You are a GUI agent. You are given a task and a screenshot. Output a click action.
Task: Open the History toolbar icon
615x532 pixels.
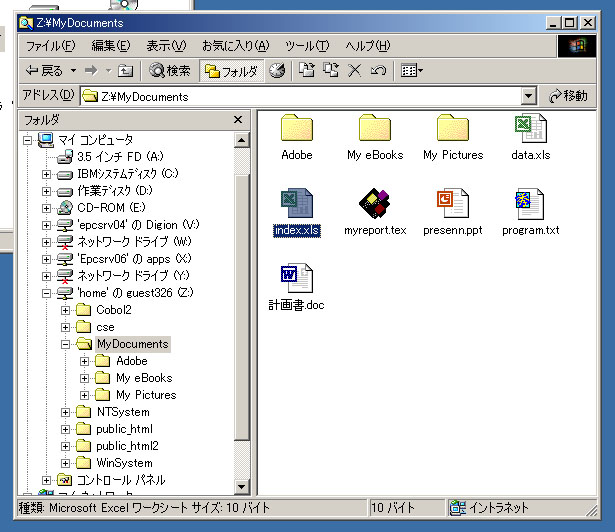point(277,71)
